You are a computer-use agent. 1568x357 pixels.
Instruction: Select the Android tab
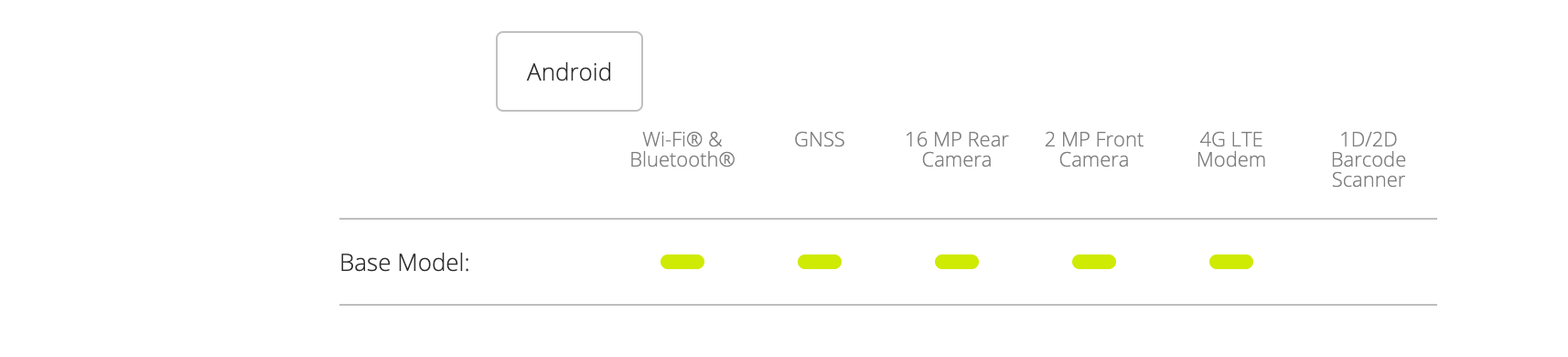pyautogui.click(x=569, y=71)
